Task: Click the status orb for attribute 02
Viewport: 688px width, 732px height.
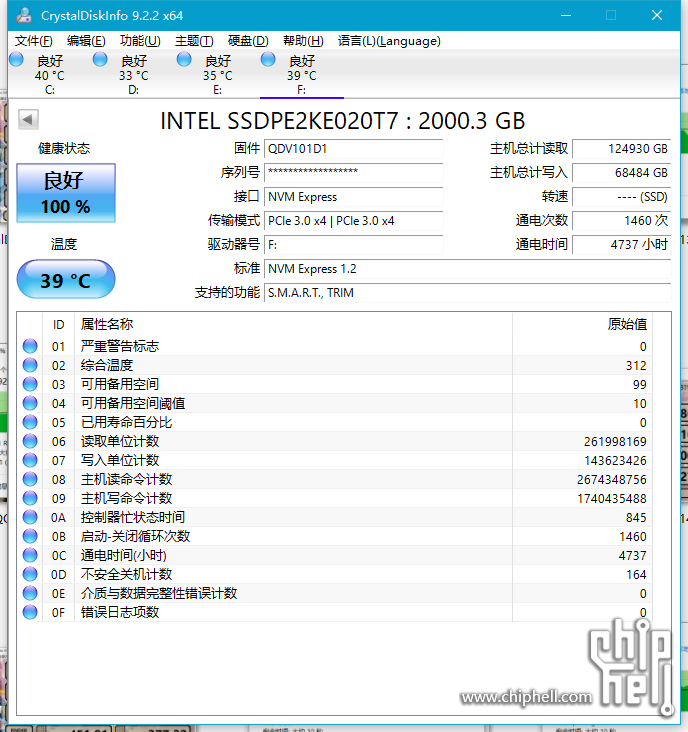Action: [x=30, y=365]
